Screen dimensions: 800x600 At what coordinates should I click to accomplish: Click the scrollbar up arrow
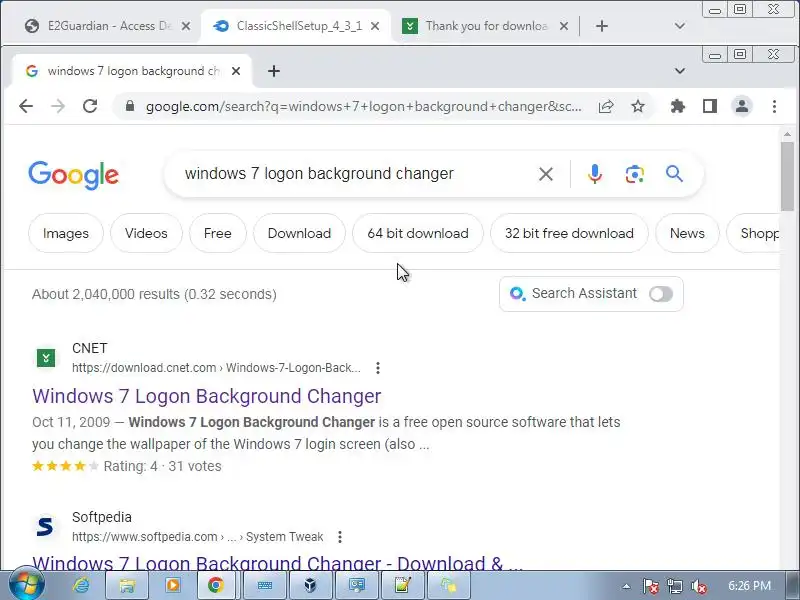[787, 134]
